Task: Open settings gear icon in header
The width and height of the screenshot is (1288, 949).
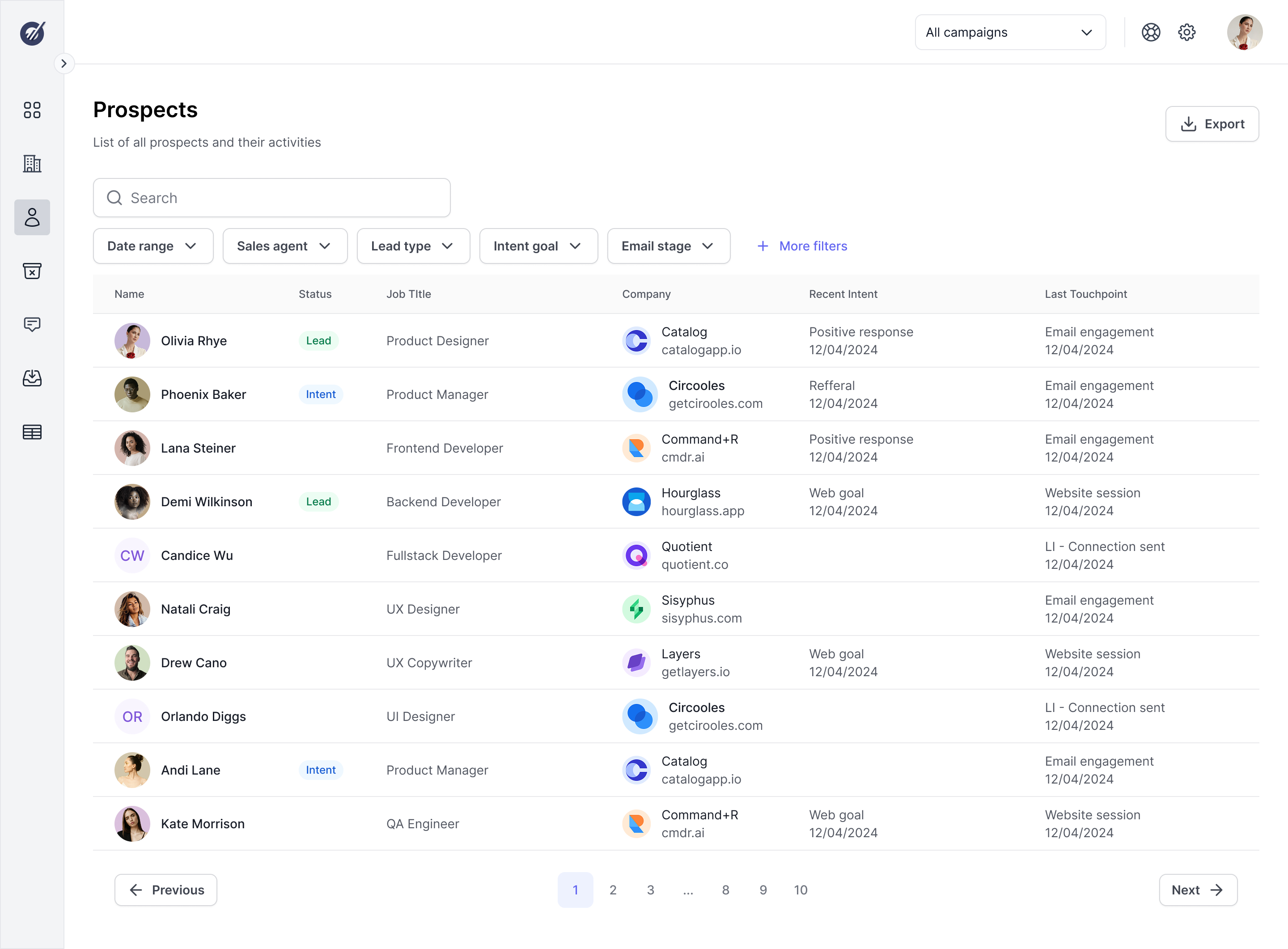Action: coord(1186,32)
